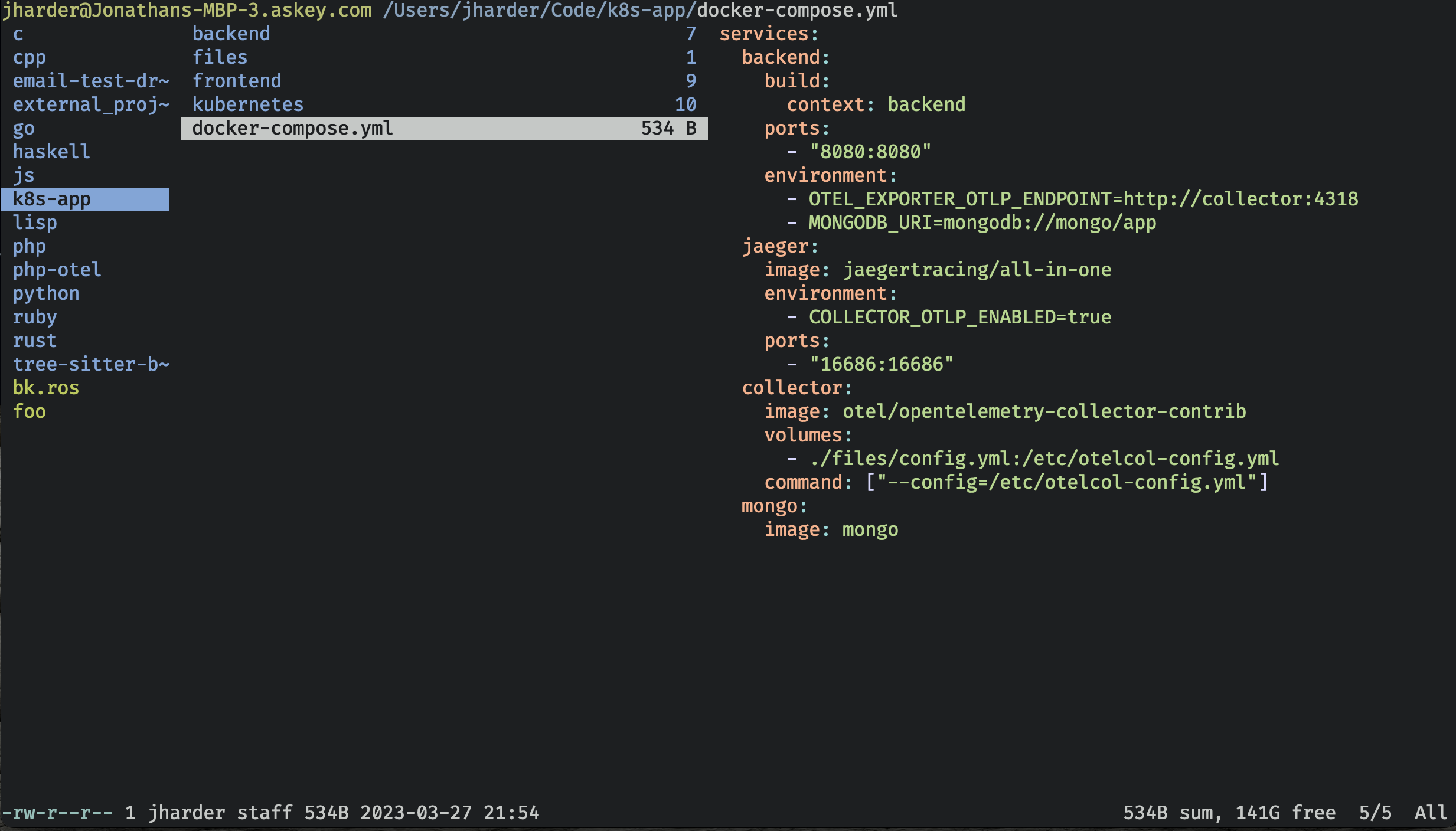Select the 'foo' file

[x=30, y=412]
